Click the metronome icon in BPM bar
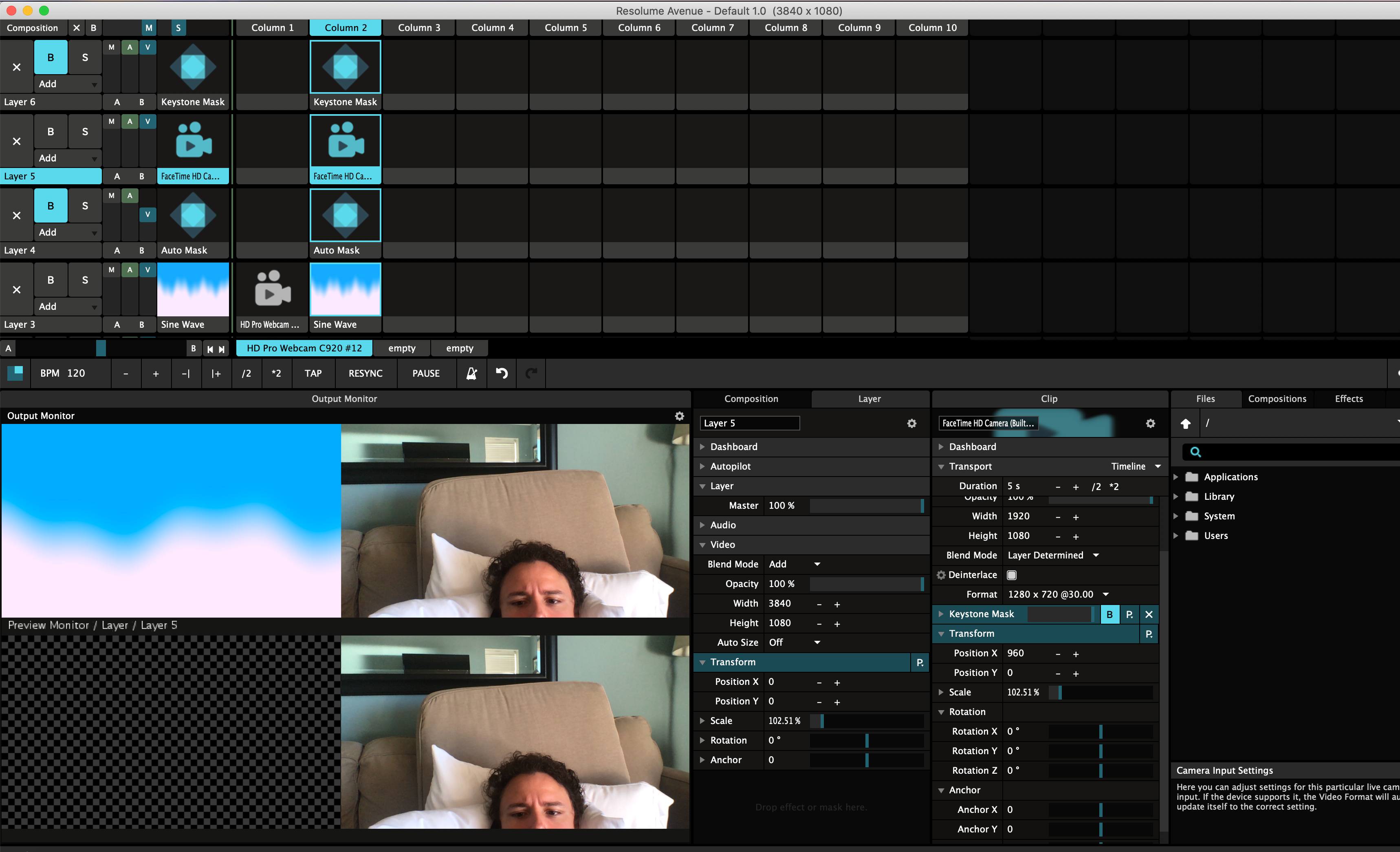The image size is (1400, 852). pyautogui.click(x=471, y=373)
